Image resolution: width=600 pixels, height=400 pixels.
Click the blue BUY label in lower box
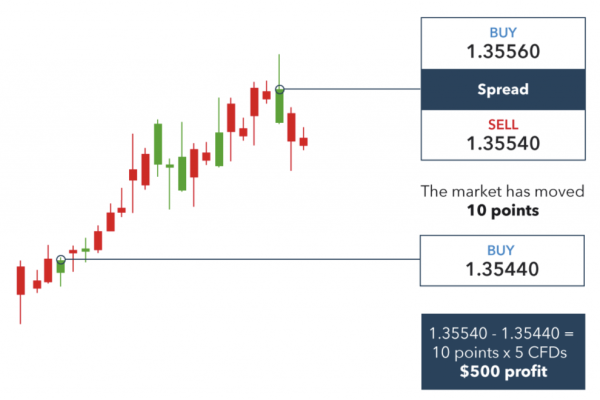point(501,250)
